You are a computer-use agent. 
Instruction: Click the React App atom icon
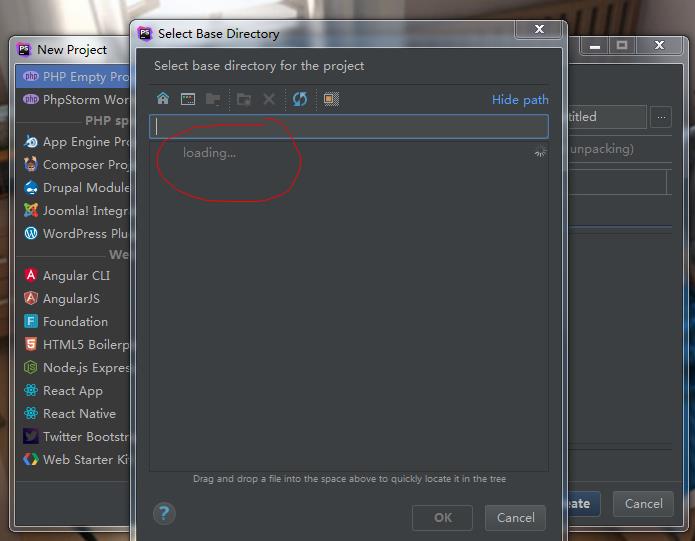(31, 390)
